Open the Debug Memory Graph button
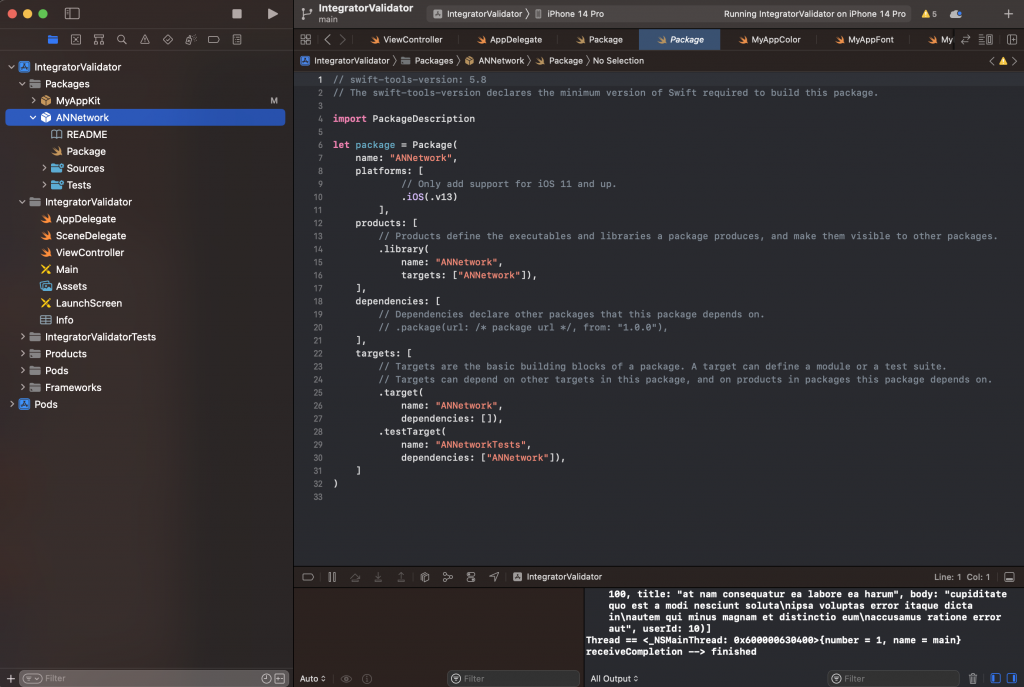The image size is (1024, 687). click(x=447, y=577)
